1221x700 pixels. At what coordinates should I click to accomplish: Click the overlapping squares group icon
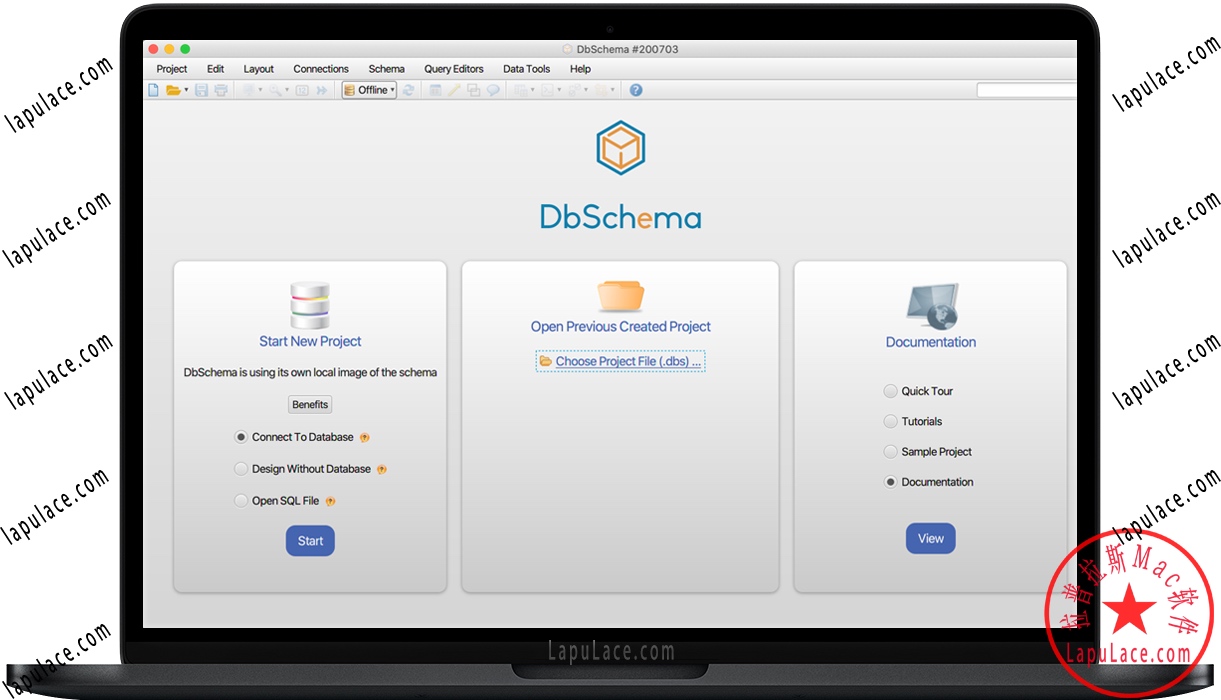[x=473, y=90]
